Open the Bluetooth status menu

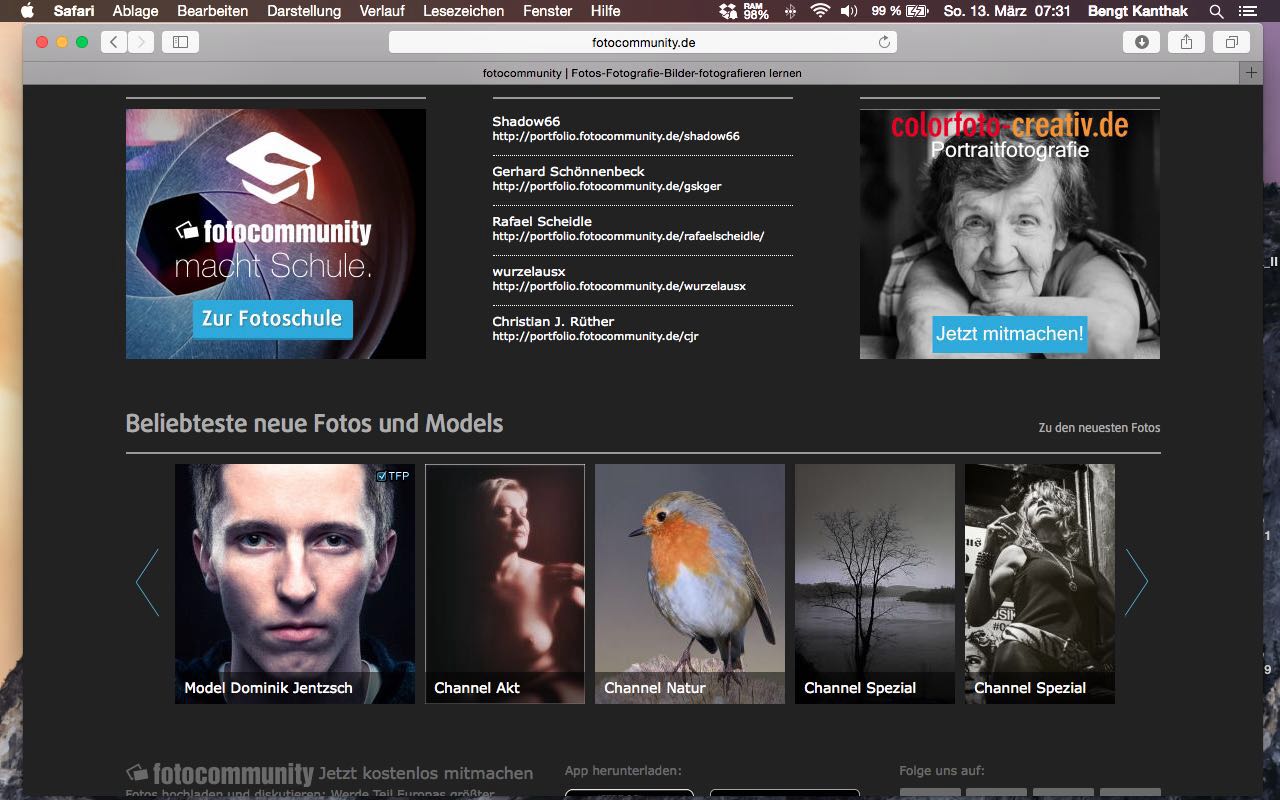coord(791,11)
